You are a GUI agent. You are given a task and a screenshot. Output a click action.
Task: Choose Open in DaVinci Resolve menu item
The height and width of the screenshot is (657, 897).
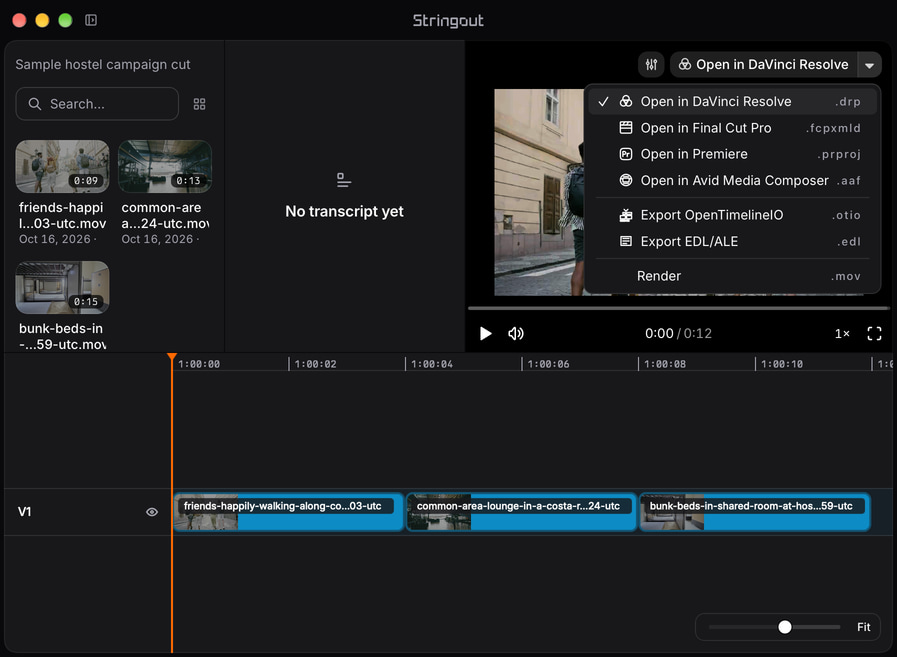click(732, 101)
